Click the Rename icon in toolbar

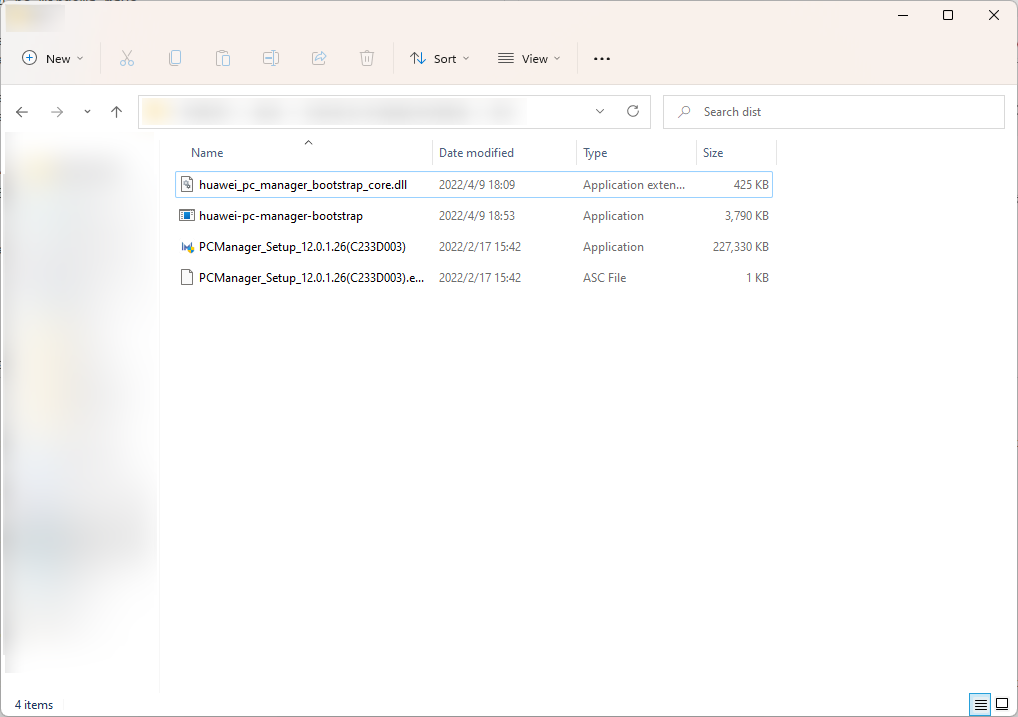[271, 58]
